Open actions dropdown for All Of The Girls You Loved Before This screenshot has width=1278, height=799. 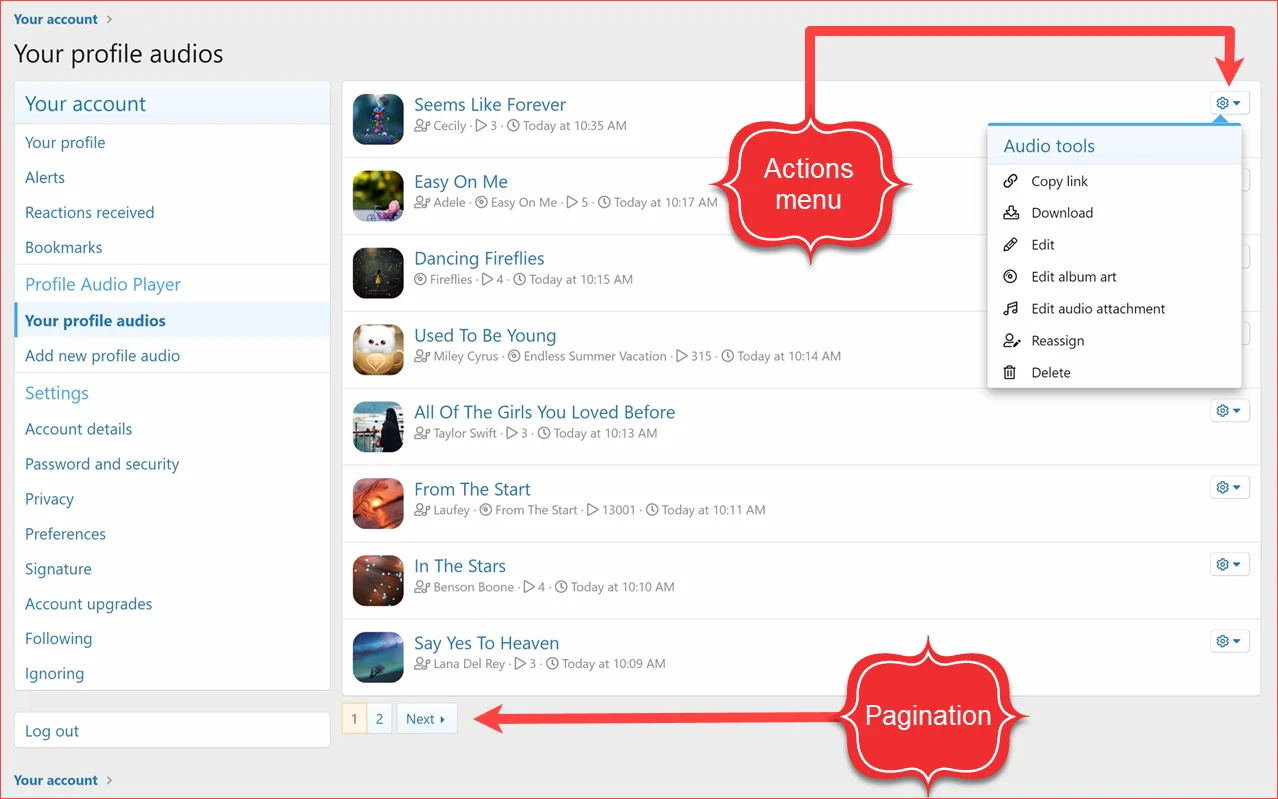[x=1229, y=410]
